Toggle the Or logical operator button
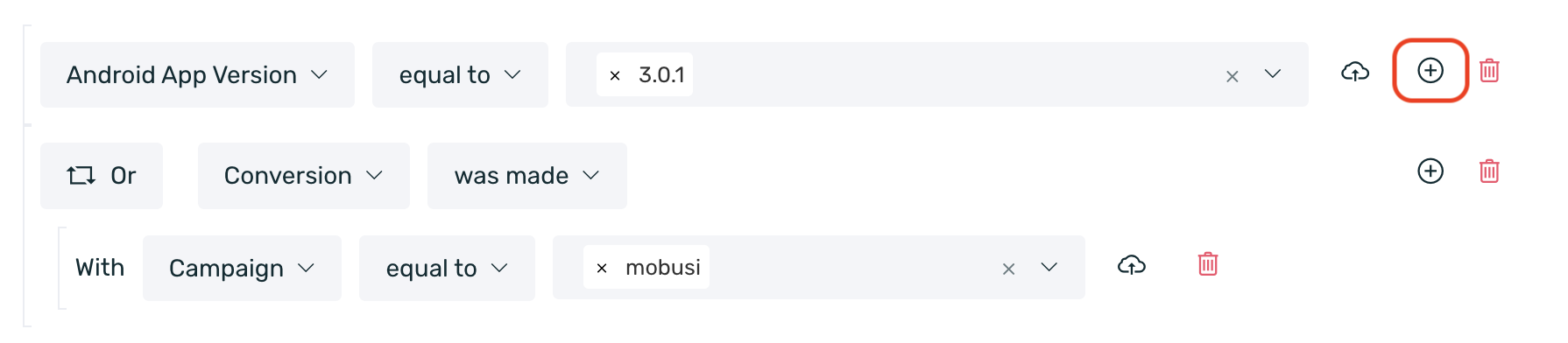The image size is (1568, 343). [102, 176]
